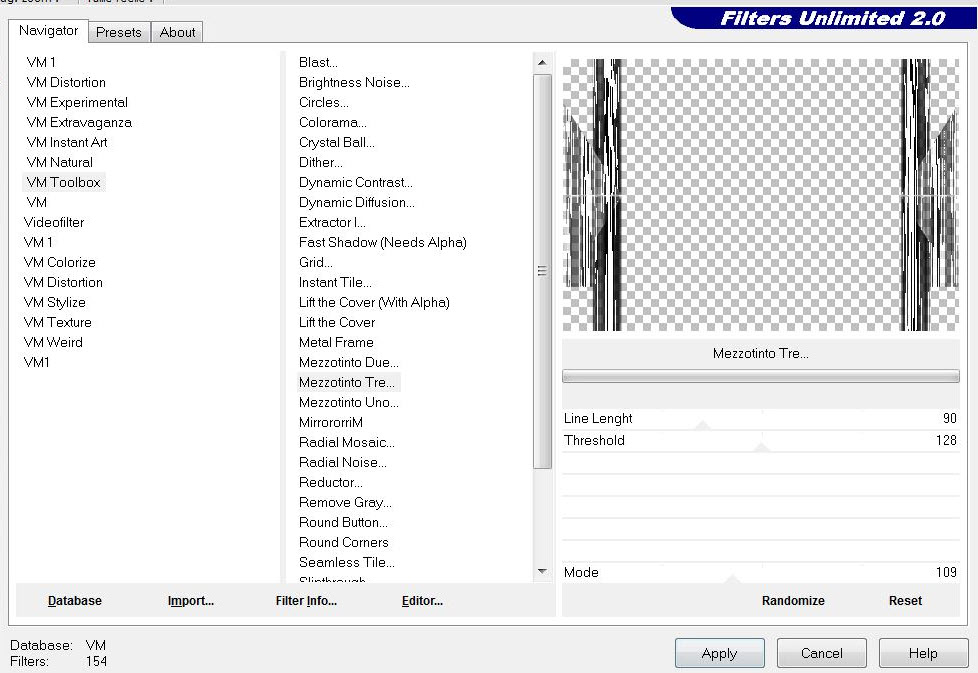978x673 pixels.
Task: Click the Threshold value 128
Action: coord(946,440)
